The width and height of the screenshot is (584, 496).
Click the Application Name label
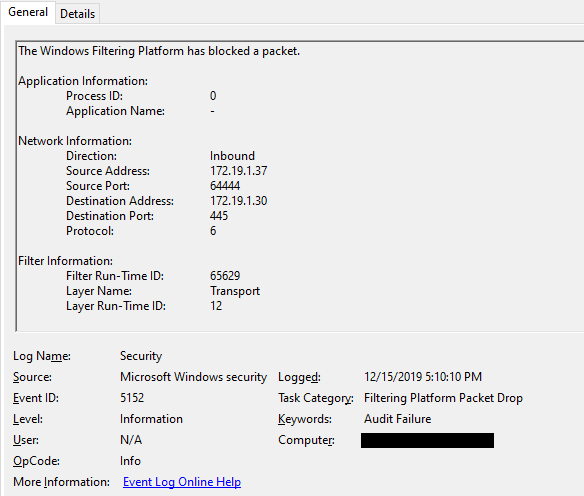115,111
